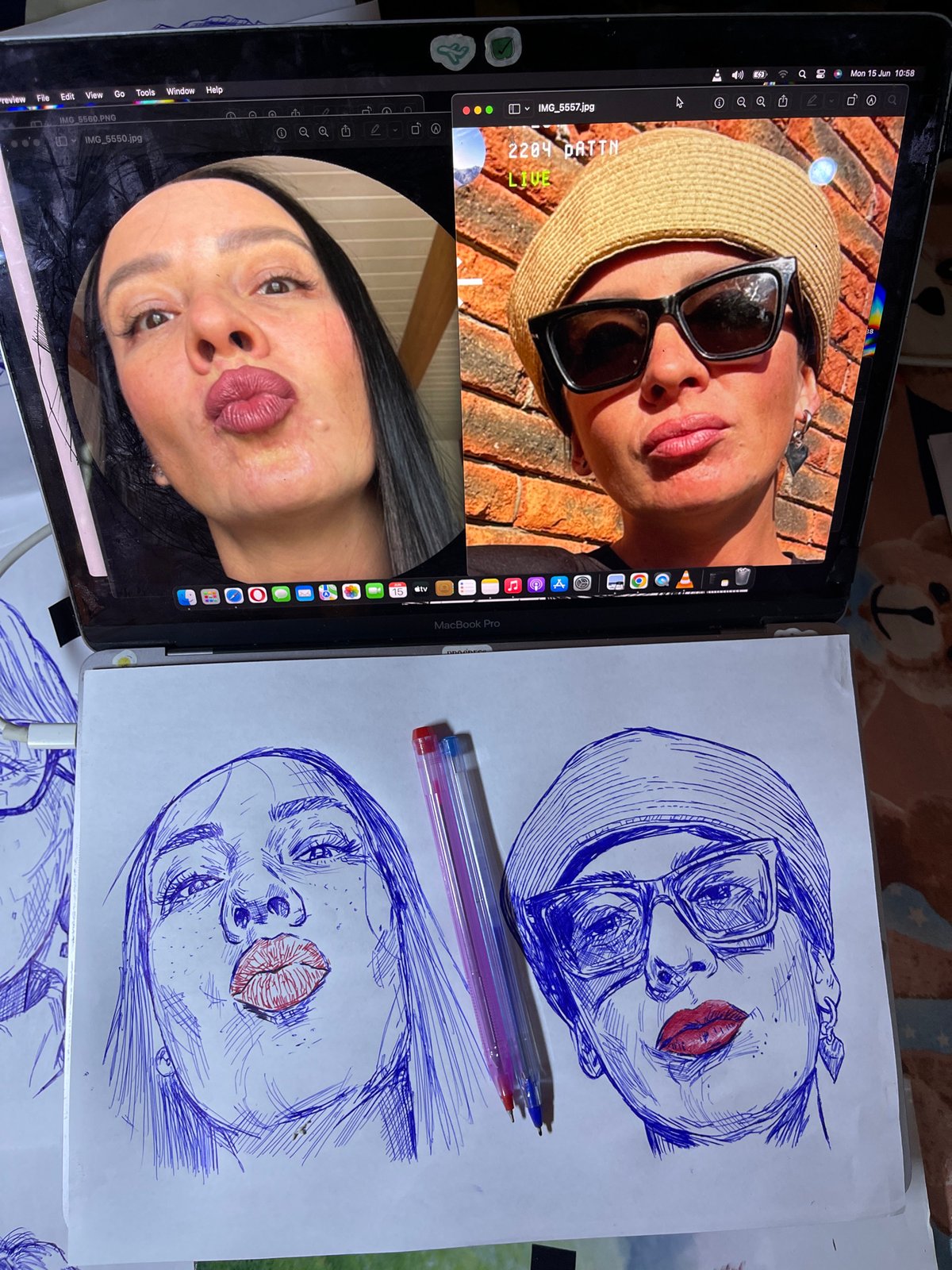
Task: Click the IMG_5550.jpg window title
Action: point(113,139)
